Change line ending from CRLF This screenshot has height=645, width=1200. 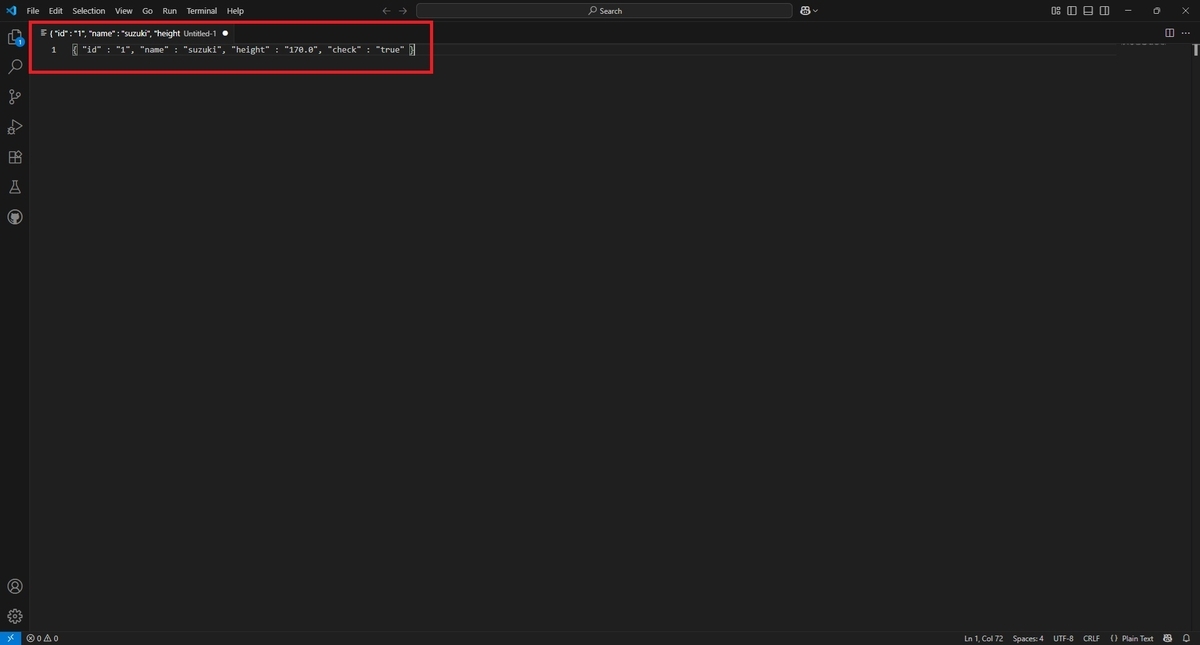coord(1090,637)
